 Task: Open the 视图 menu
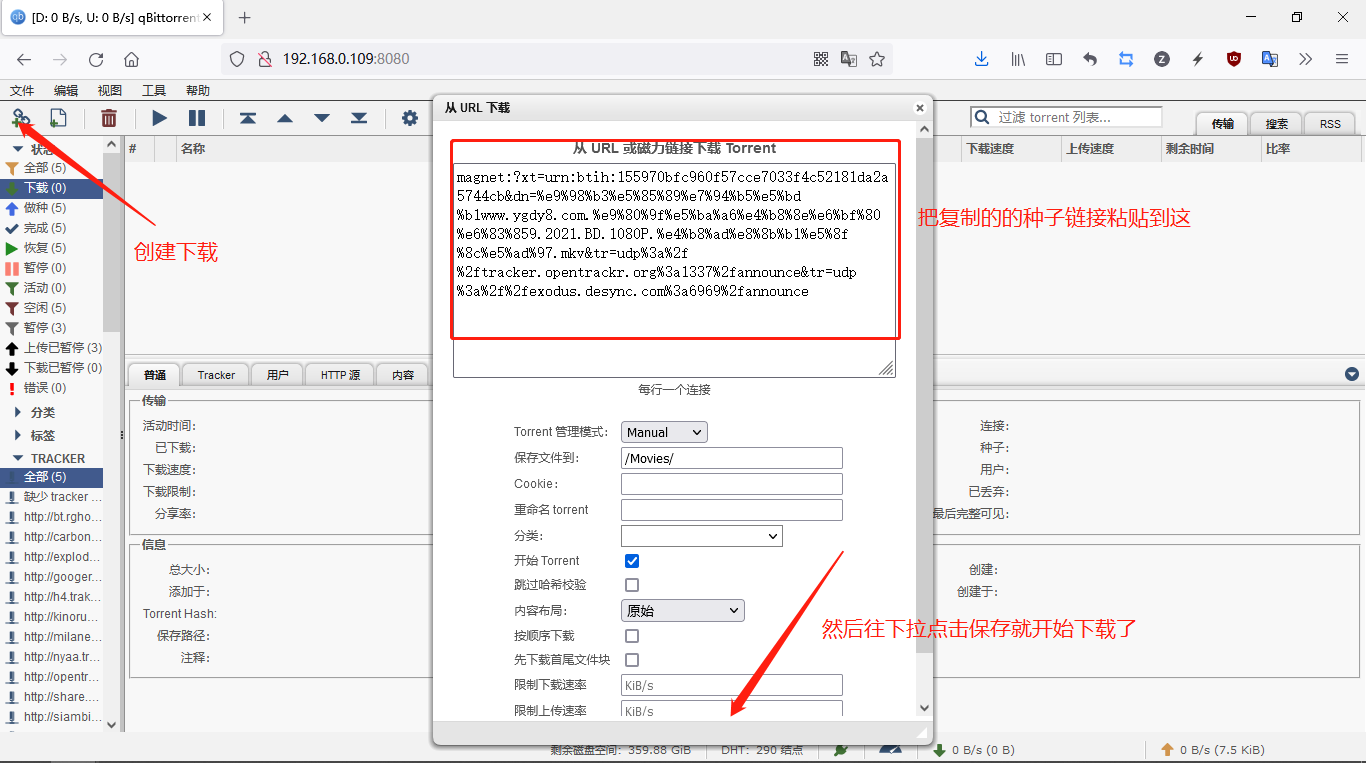110,90
